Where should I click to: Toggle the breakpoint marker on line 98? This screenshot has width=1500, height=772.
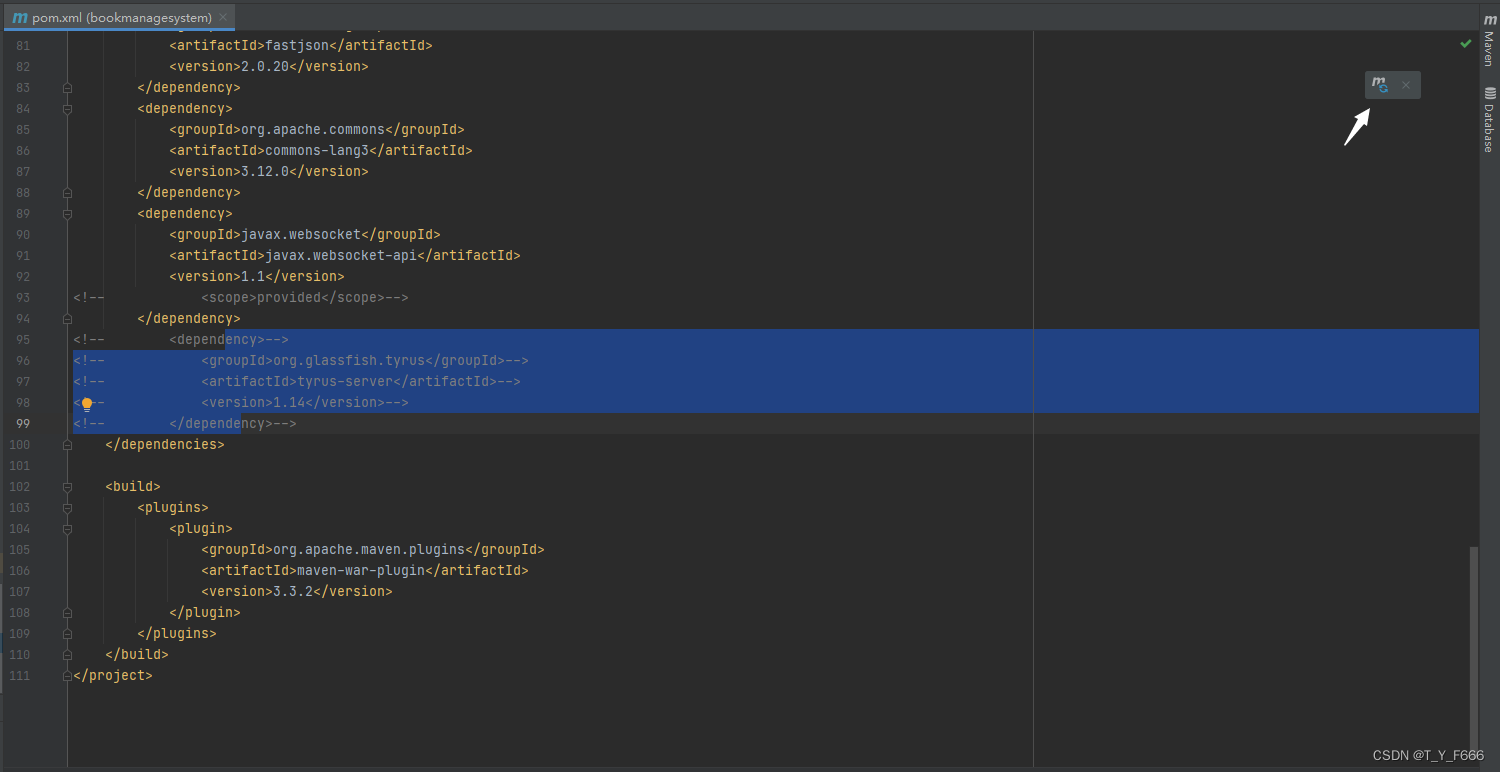click(x=87, y=402)
